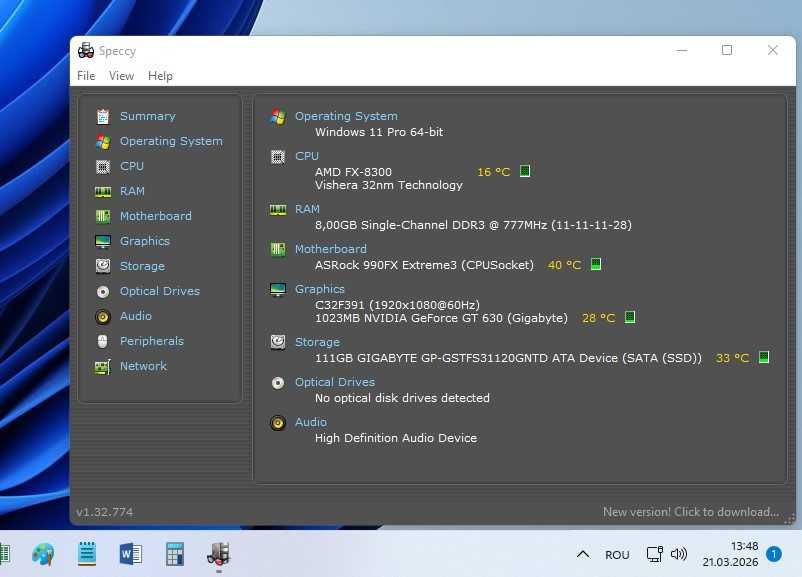The width and height of the screenshot is (802, 577).
Task: Click the Optical Drives heading link in summary
Action: (x=335, y=382)
